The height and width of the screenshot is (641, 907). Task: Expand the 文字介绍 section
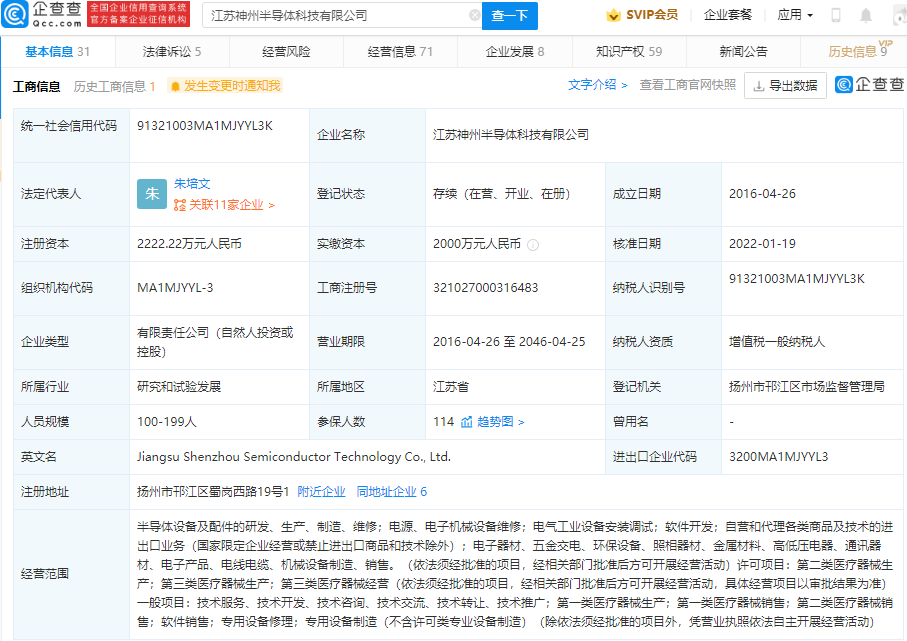click(598, 85)
